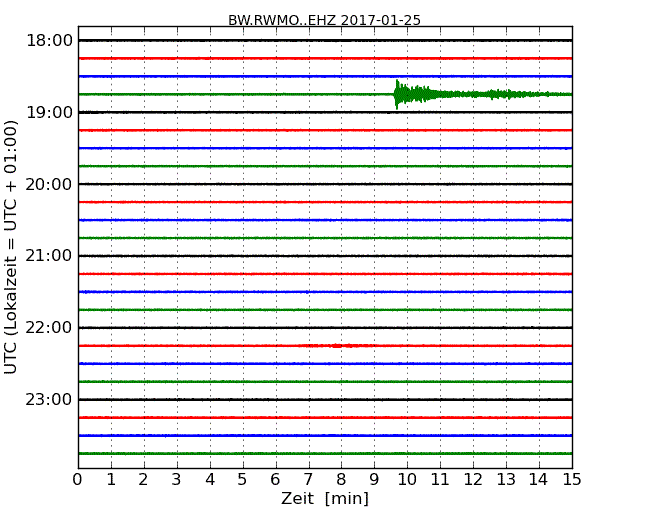
Task: Click the small red disturbance after 22:00 near minute 8
Action: tap(342, 345)
